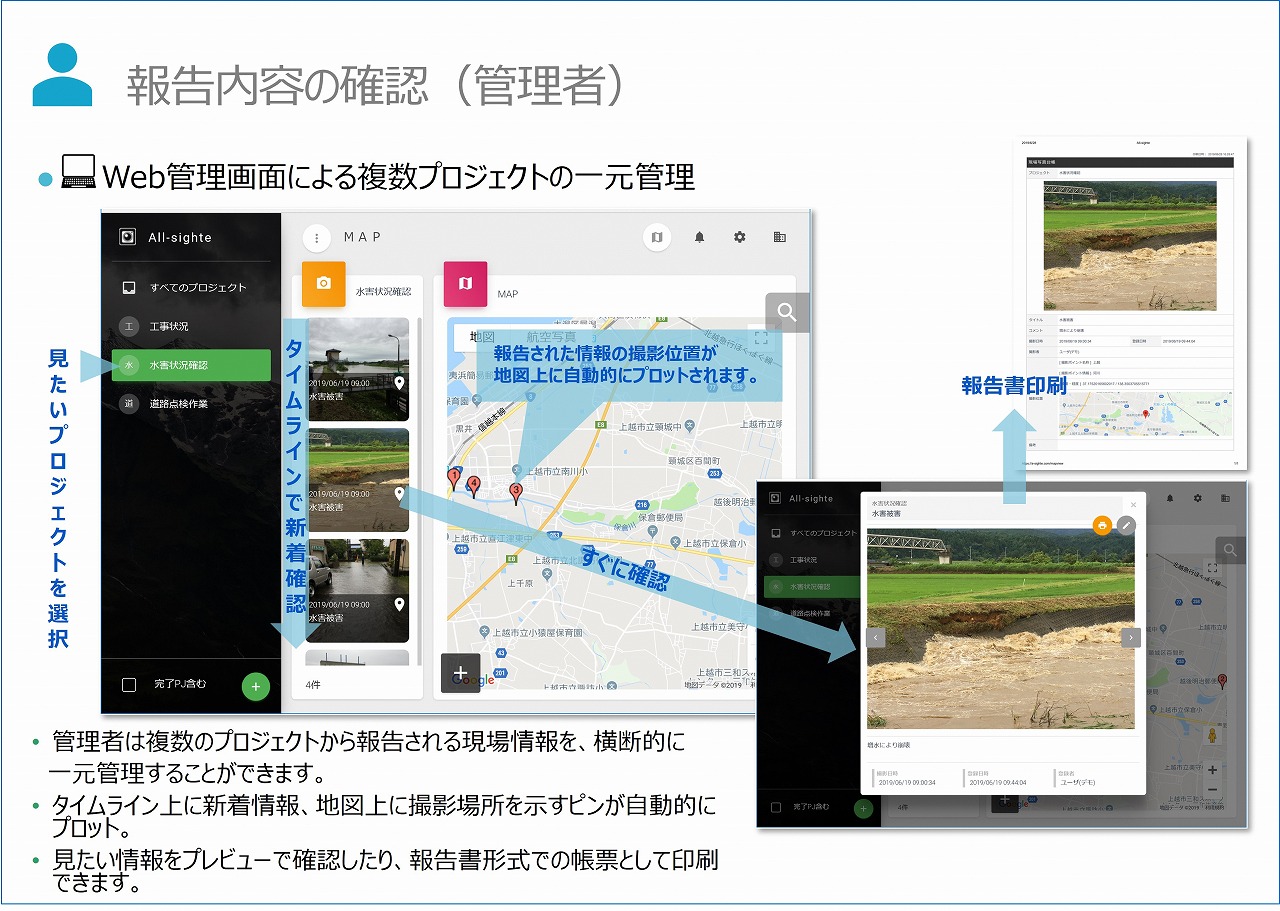Toggle 完了PJ含む checkbox in main sidebar

(x=128, y=685)
